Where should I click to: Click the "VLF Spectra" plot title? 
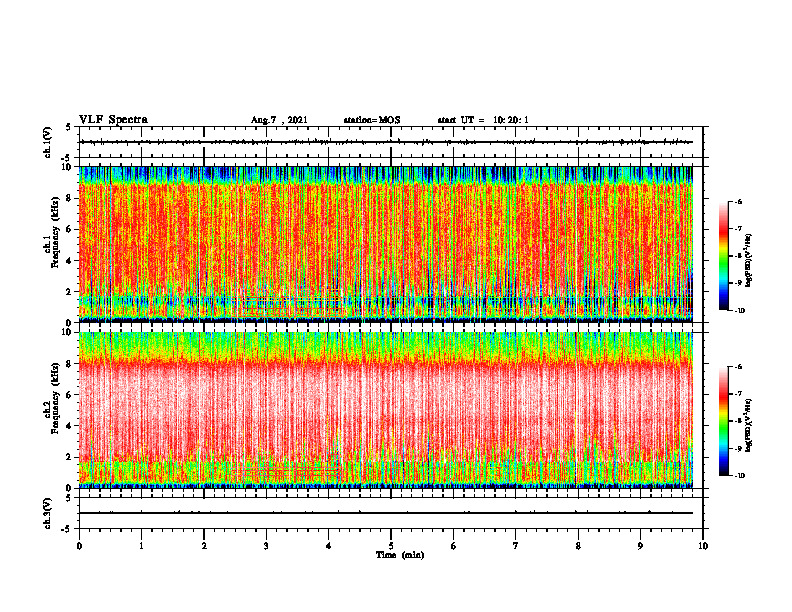[113, 120]
